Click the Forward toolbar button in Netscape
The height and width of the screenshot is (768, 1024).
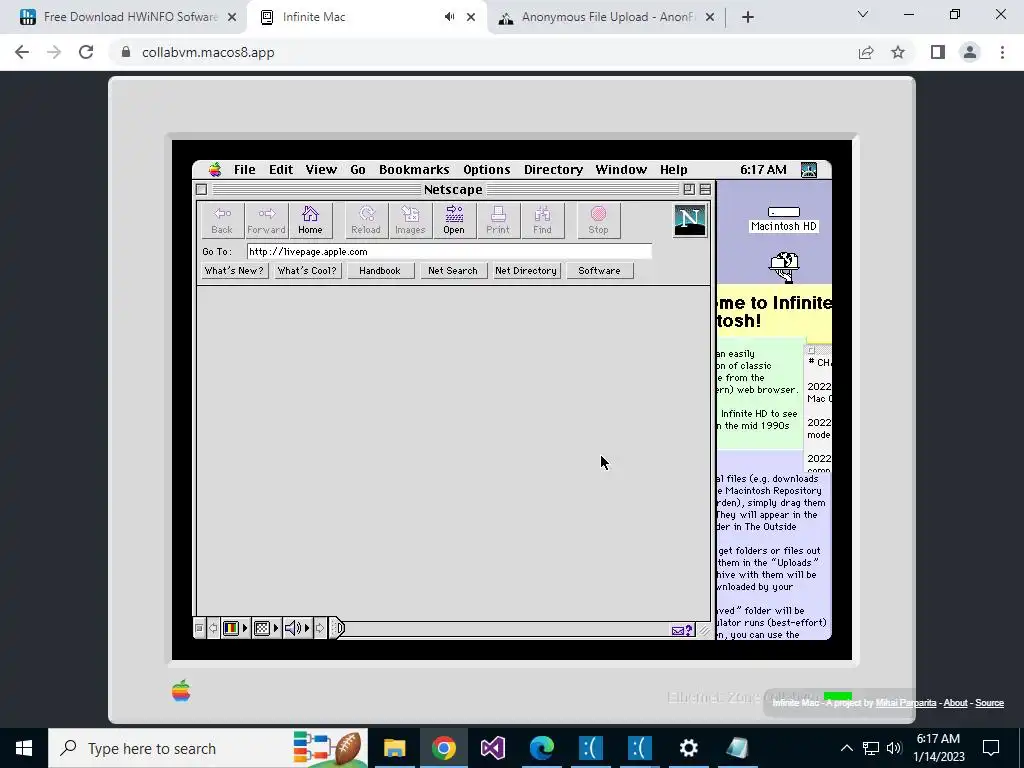[266, 220]
